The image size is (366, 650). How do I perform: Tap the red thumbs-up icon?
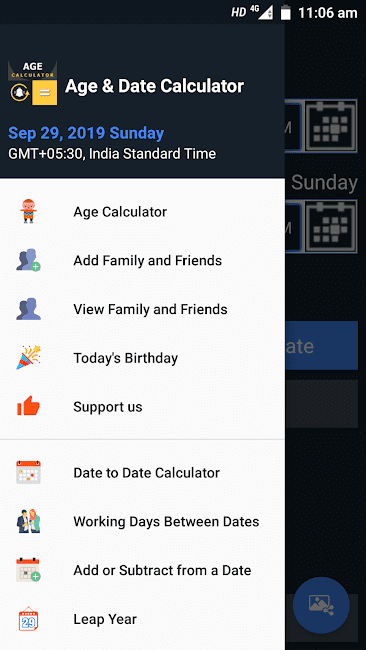click(x=28, y=406)
